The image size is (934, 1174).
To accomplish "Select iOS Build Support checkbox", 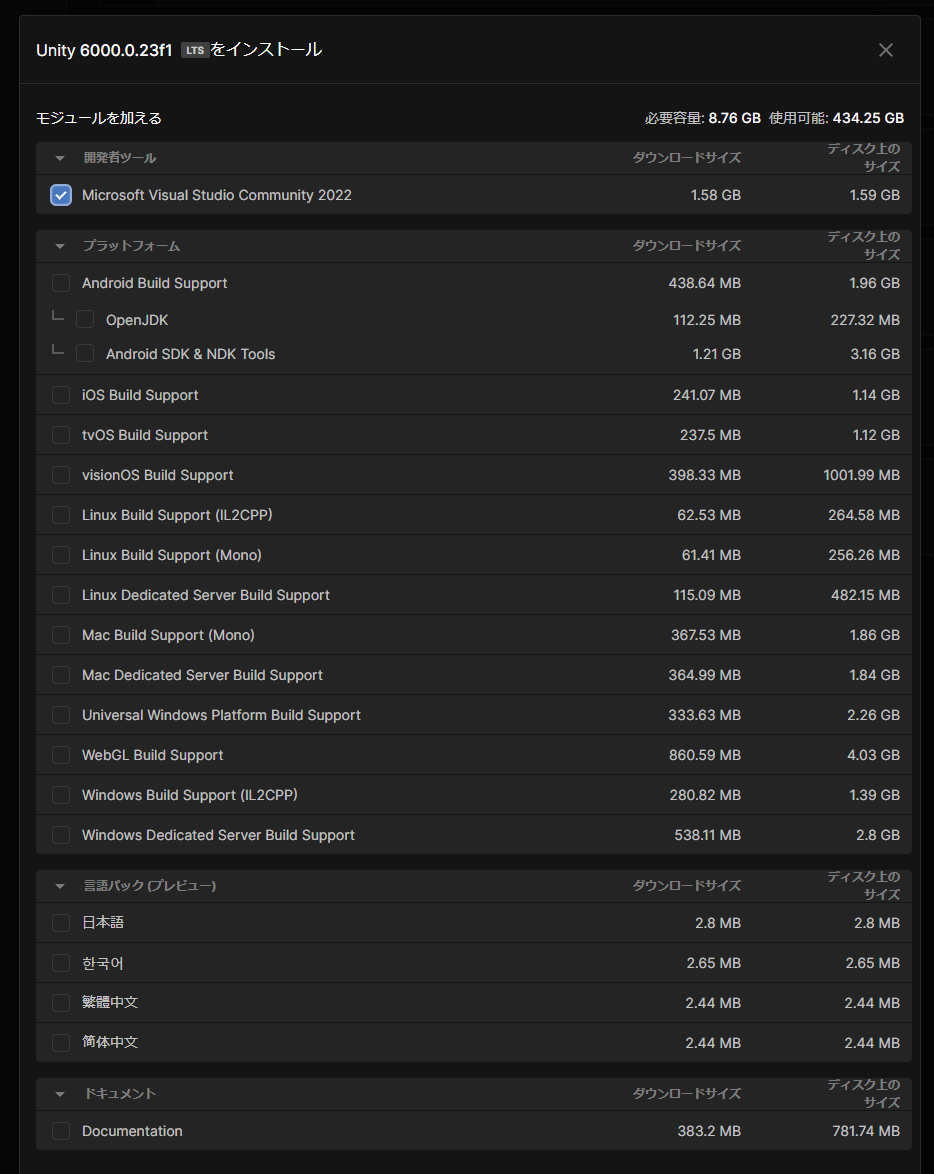I will click(x=61, y=395).
